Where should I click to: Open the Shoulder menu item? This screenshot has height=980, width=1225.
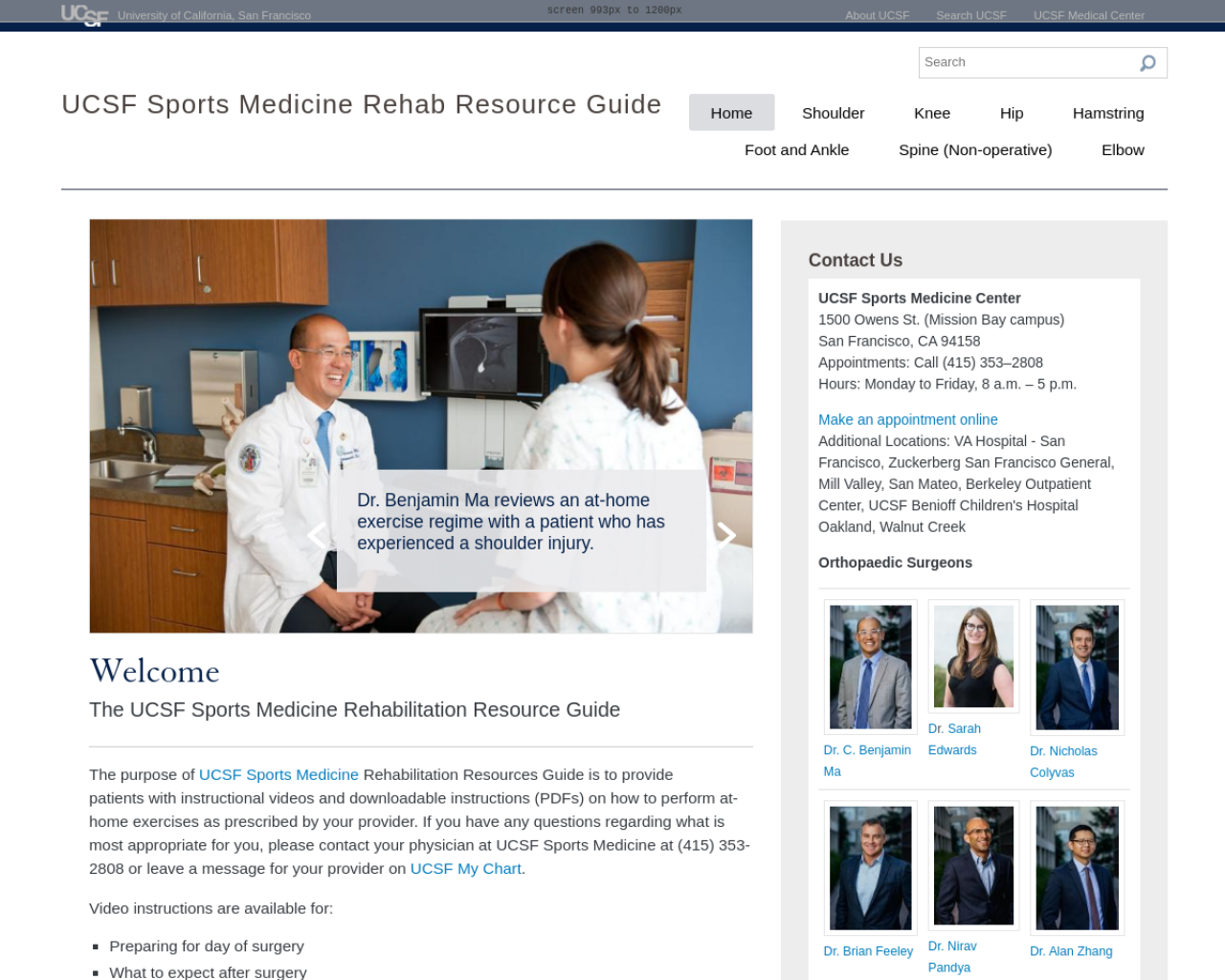(x=833, y=113)
